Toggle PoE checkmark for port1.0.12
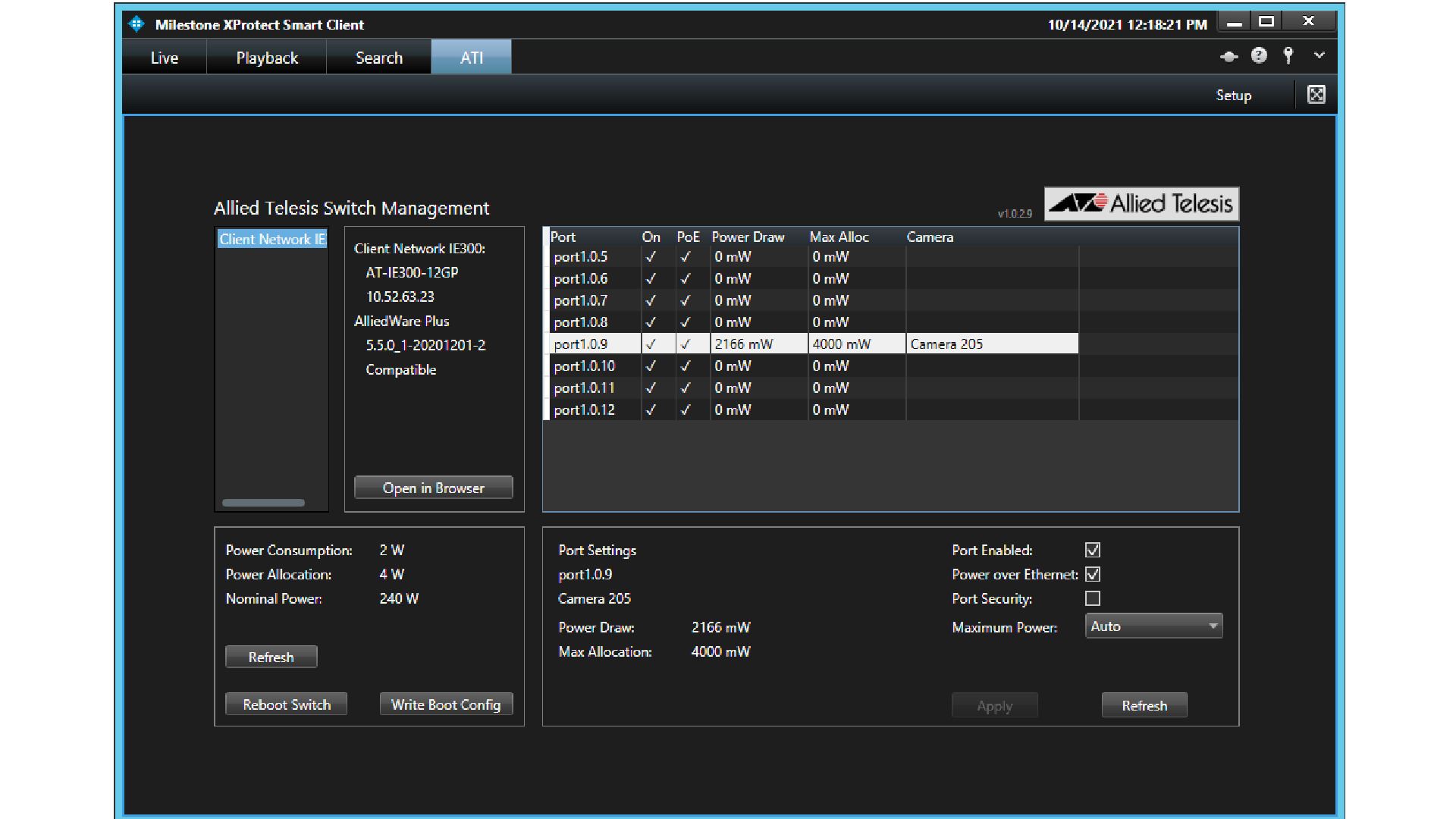 tap(686, 410)
